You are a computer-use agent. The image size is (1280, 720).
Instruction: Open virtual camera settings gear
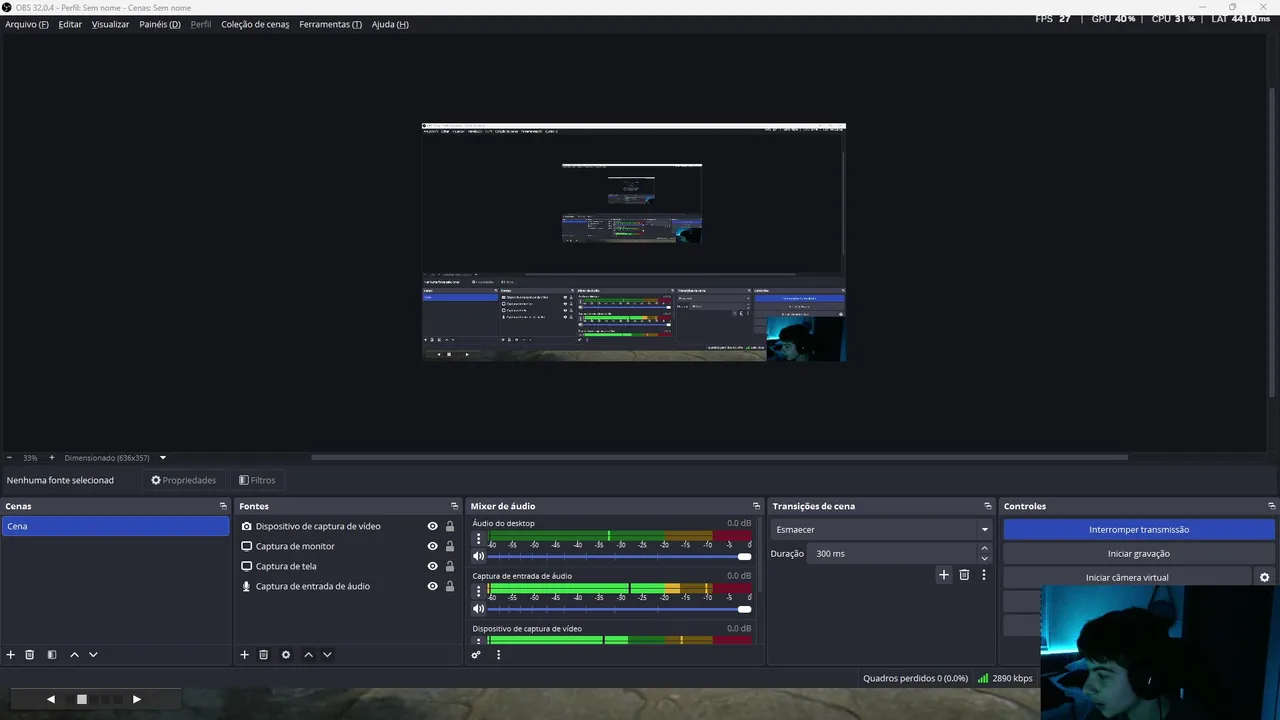[x=1264, y=578]
